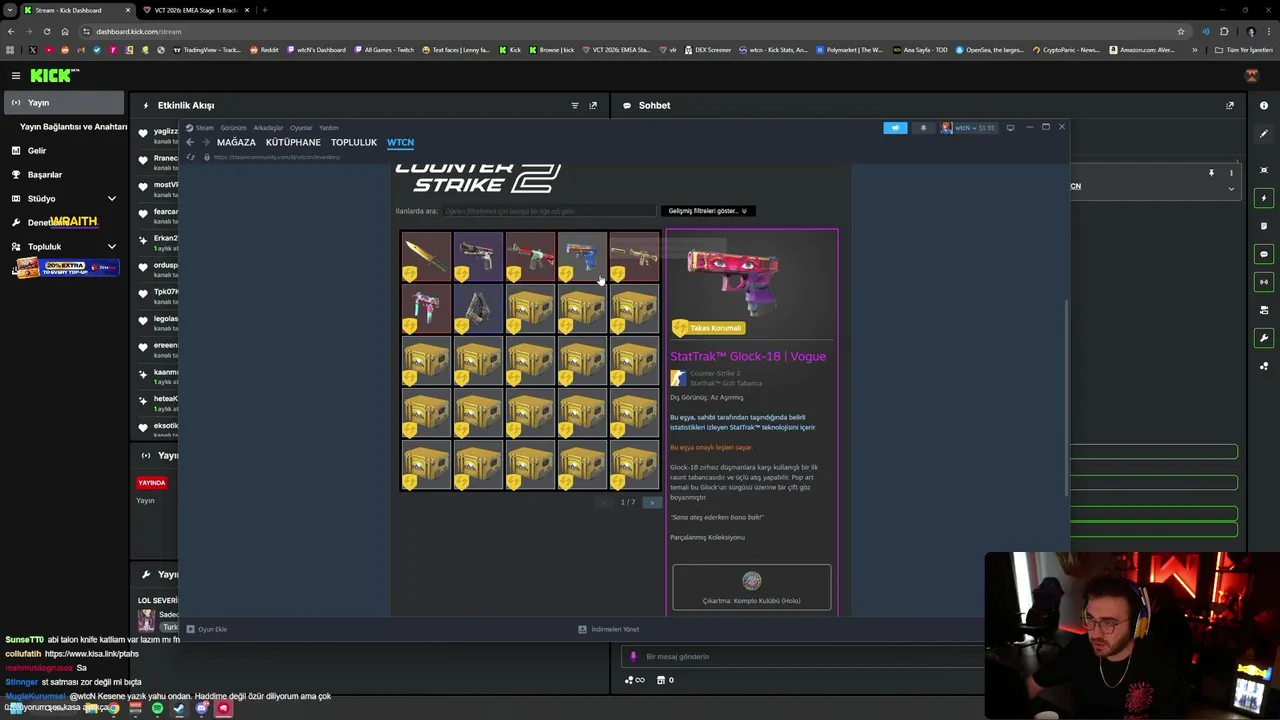Screen dimensions: 1280x720
Task: Expand Gelişmiş filtreleri göster
Action: click(708, 211)
